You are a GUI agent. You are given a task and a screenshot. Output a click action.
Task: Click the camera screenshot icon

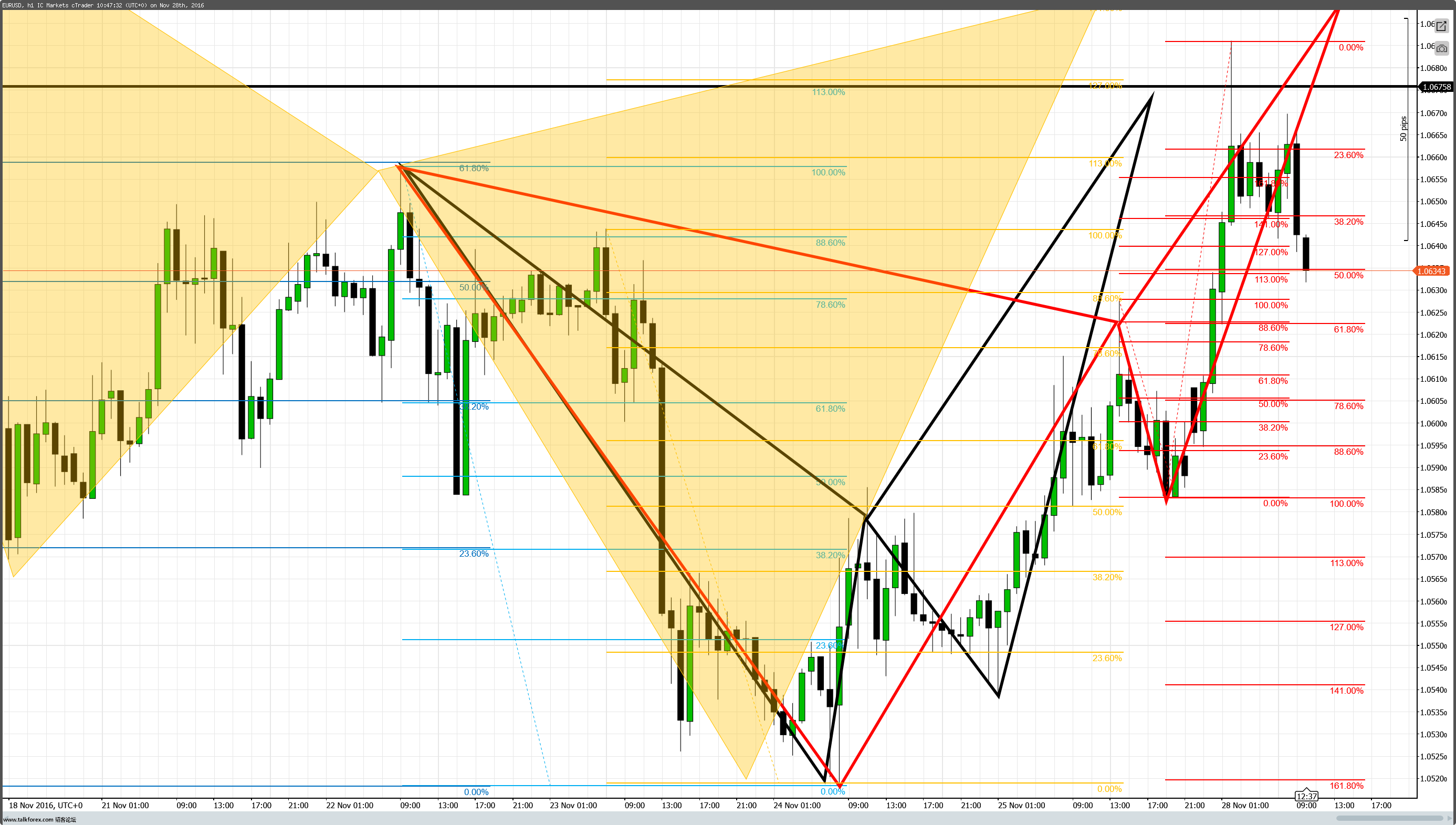(x=1441, y=48)
